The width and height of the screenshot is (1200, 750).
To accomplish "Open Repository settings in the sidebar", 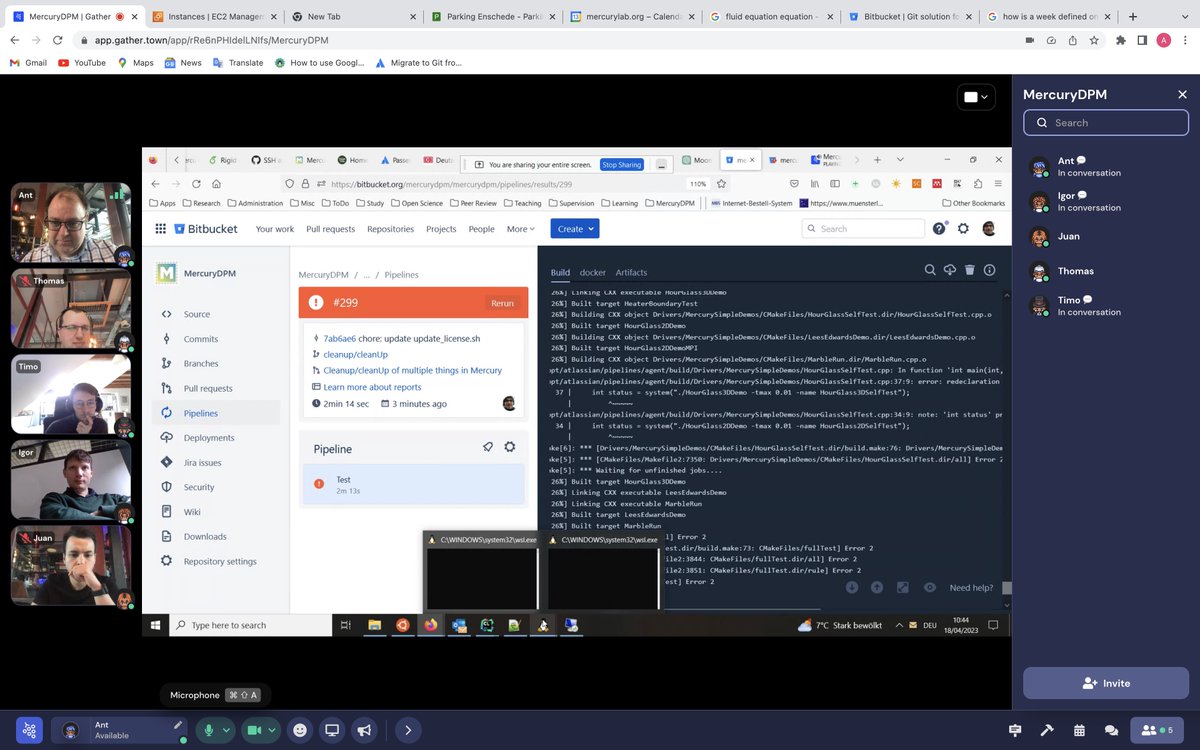I will [x=220, y=561].
